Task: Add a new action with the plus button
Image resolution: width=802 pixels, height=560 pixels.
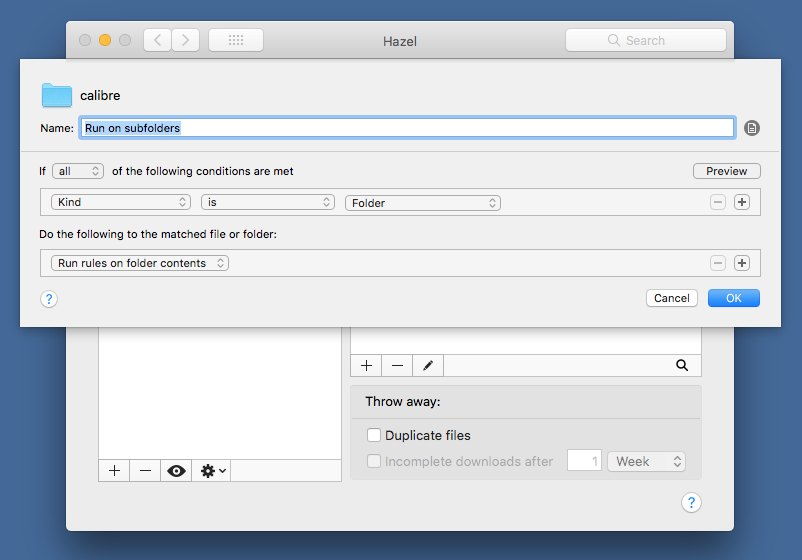Action: point(741,263)
